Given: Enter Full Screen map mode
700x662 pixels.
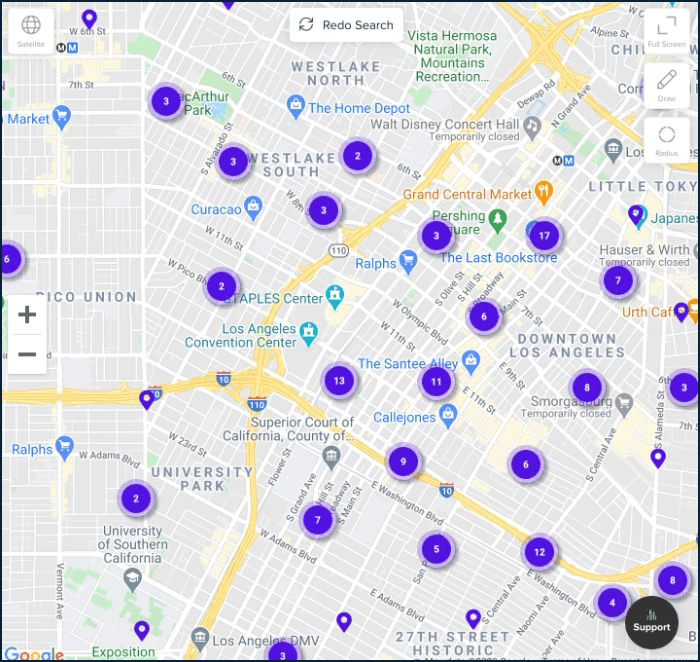Looking at the screenshot, I should [x=666, y=30].
